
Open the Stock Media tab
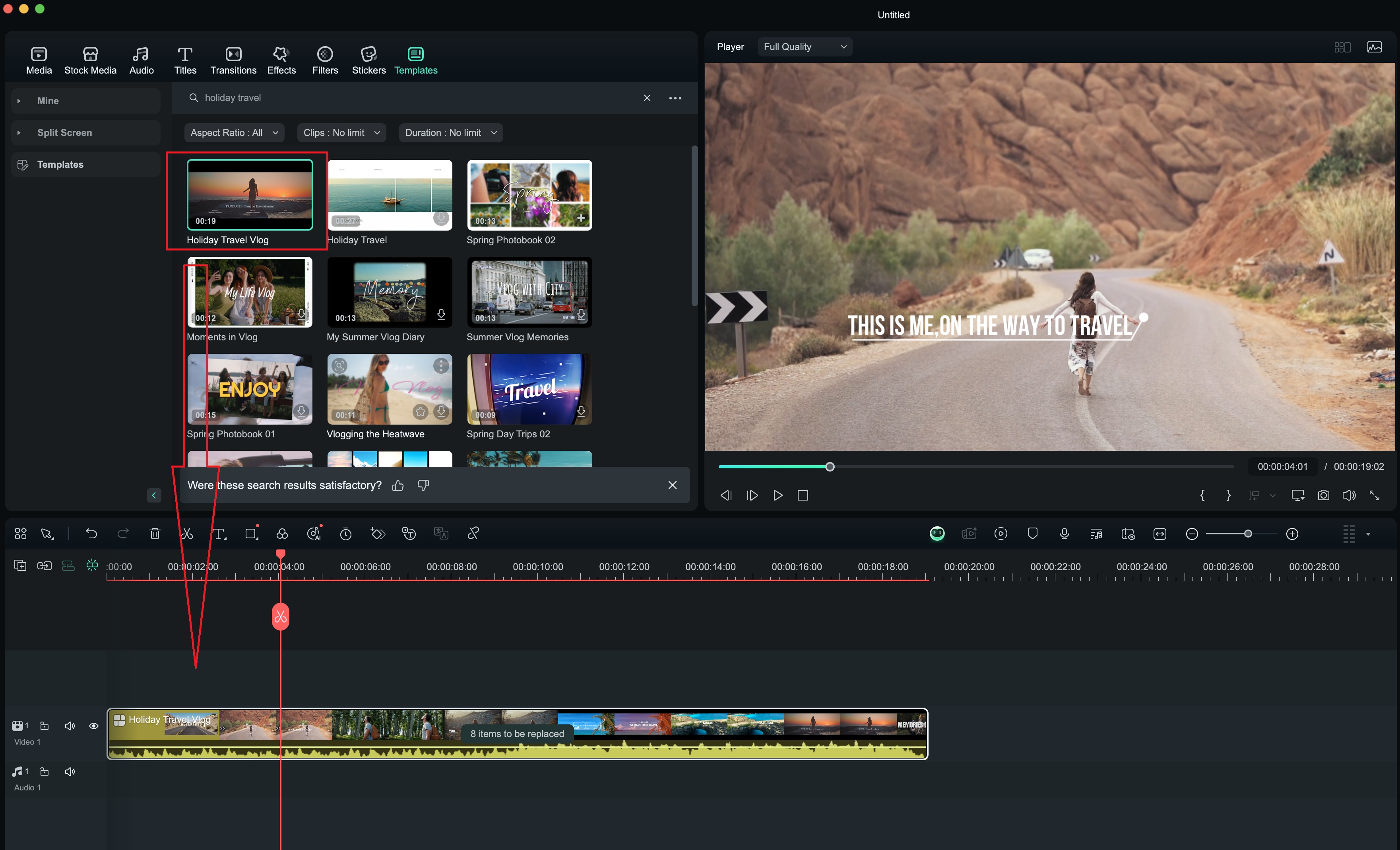click(x=90, y=60)
